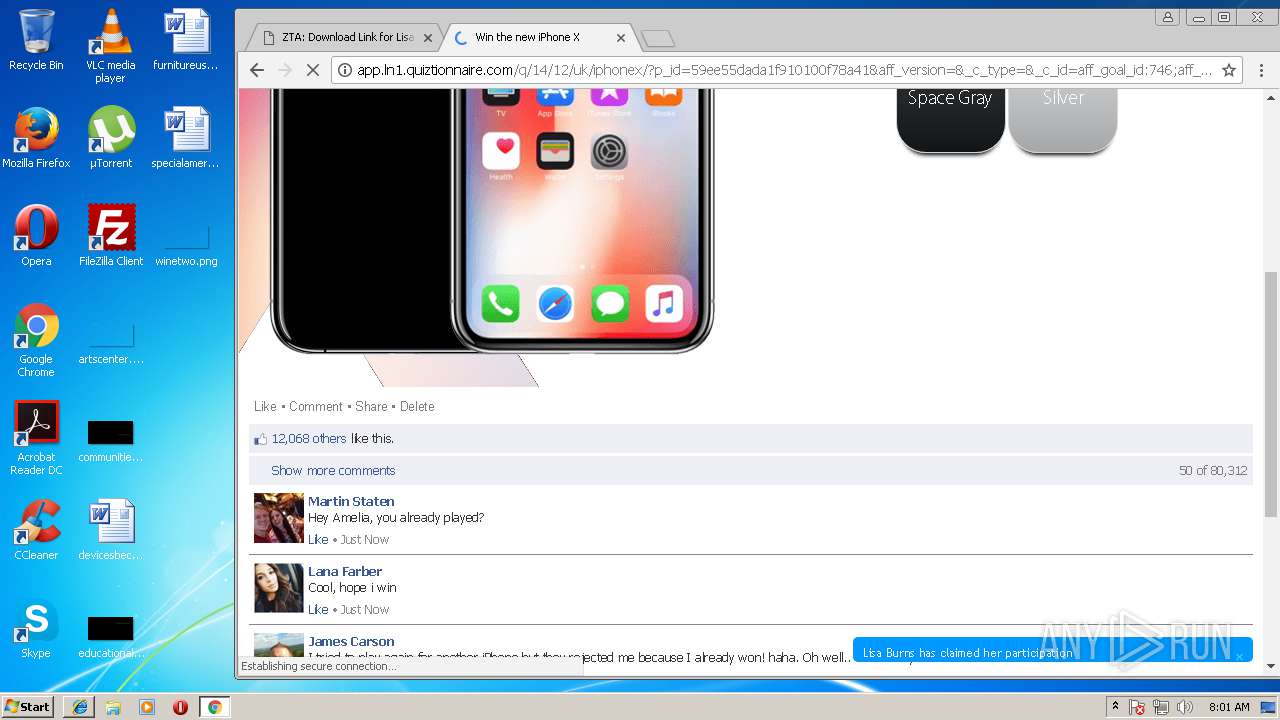This screenshot has height=720, width=1280.
Task: Click the Share link below the post
Action: tap(371, 407)
